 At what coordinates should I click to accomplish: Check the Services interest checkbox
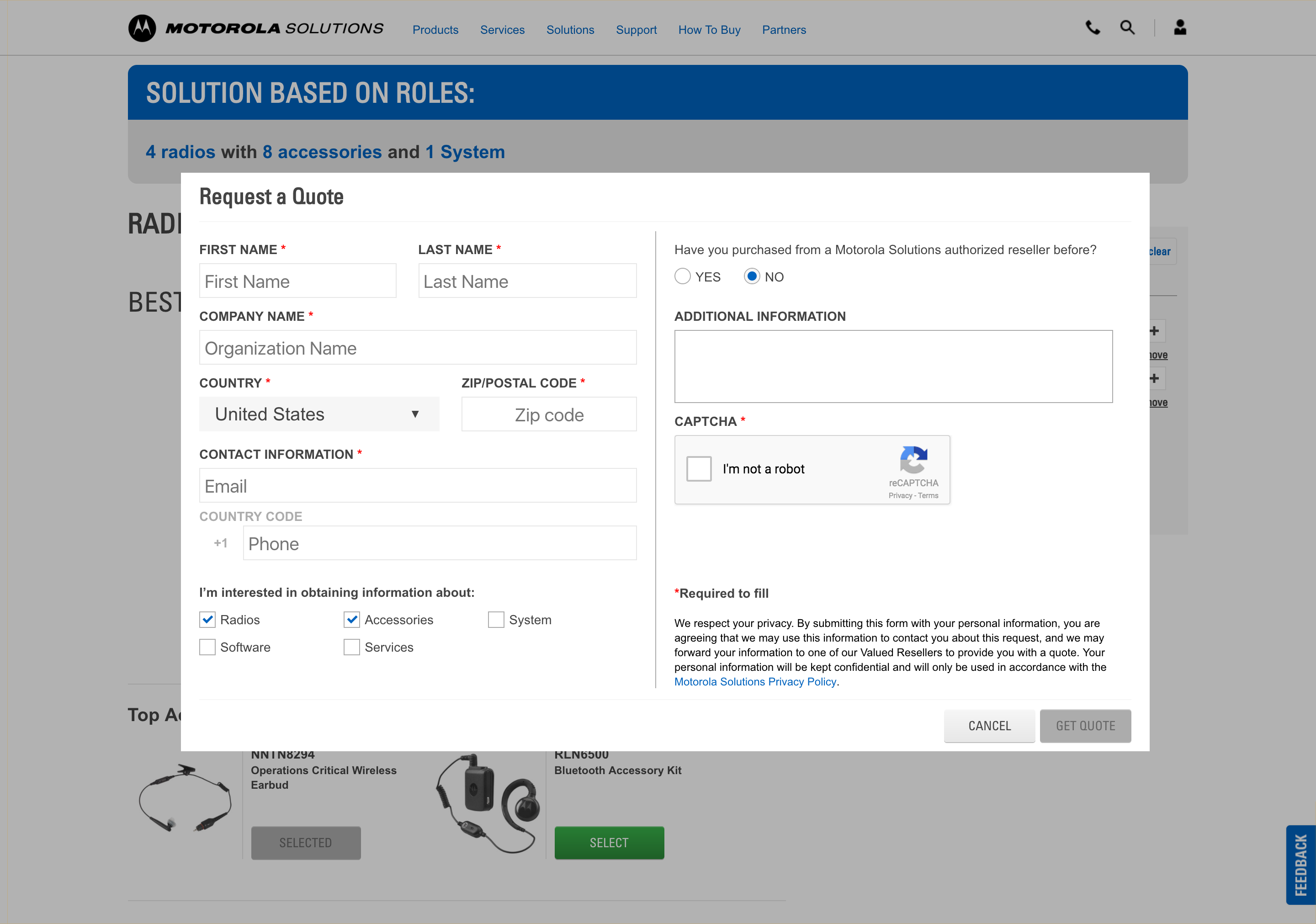click(351, 647)
